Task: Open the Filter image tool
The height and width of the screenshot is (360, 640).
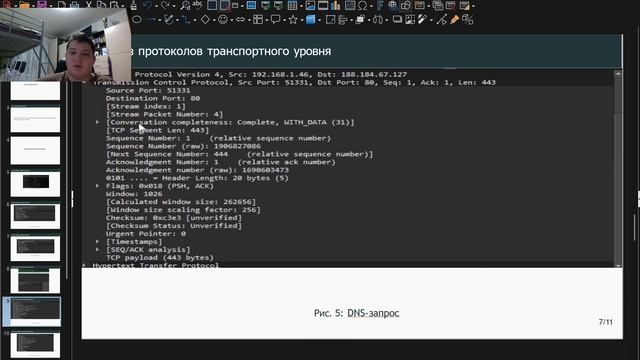Action: point(422,19)
